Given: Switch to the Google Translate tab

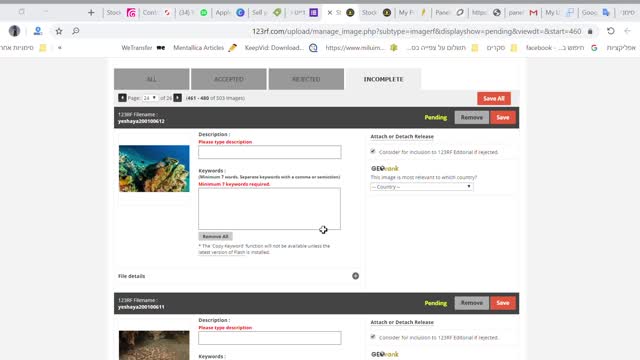Looking at the screenshot, I should click(x=595, y=13).
